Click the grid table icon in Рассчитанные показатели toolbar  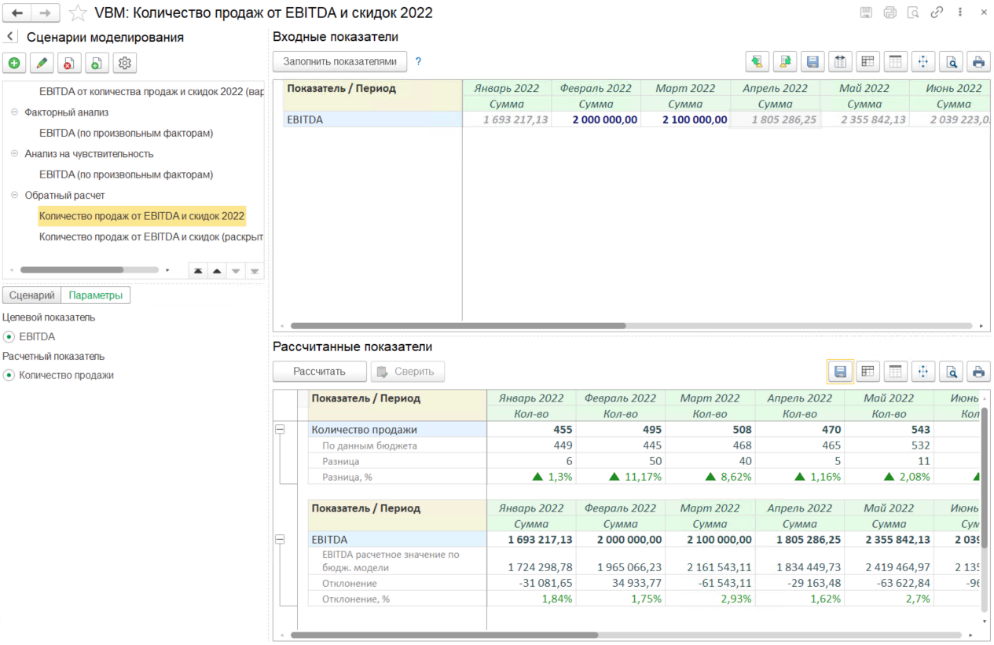tap(868, 372)
